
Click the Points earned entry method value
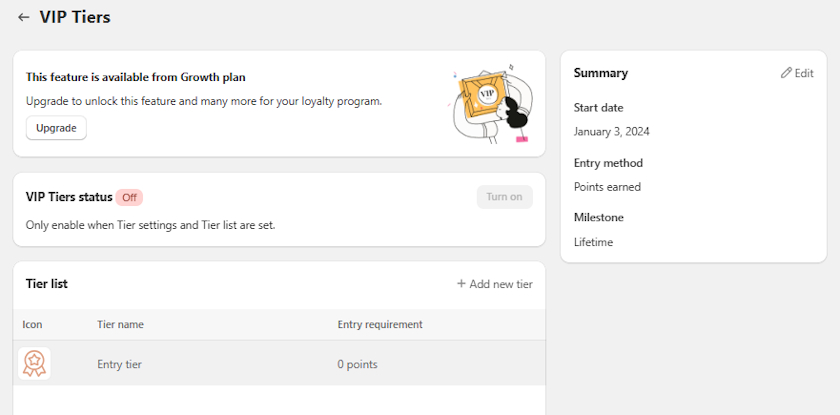[607, 186]
